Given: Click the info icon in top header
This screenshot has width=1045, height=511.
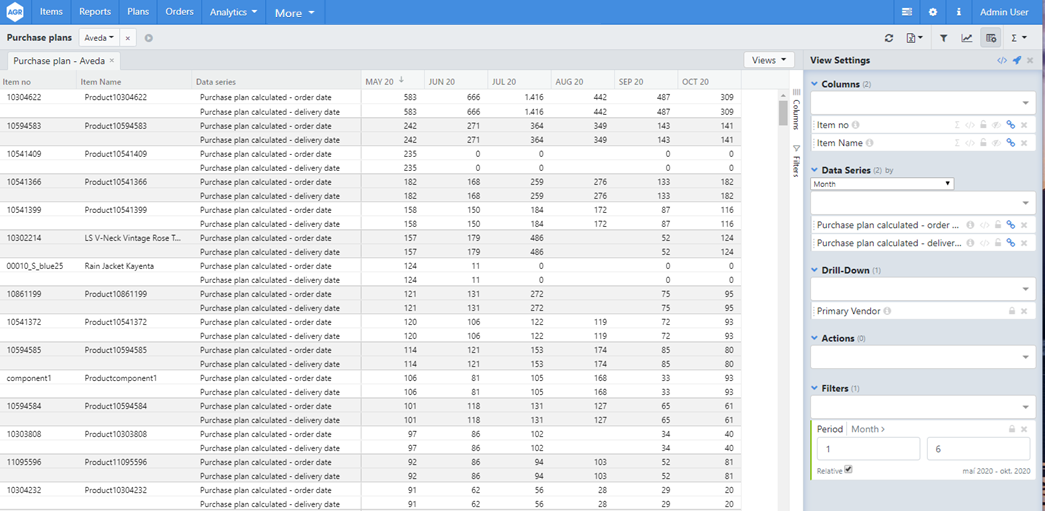Looking at the screenshot, I should coord(959,12).
